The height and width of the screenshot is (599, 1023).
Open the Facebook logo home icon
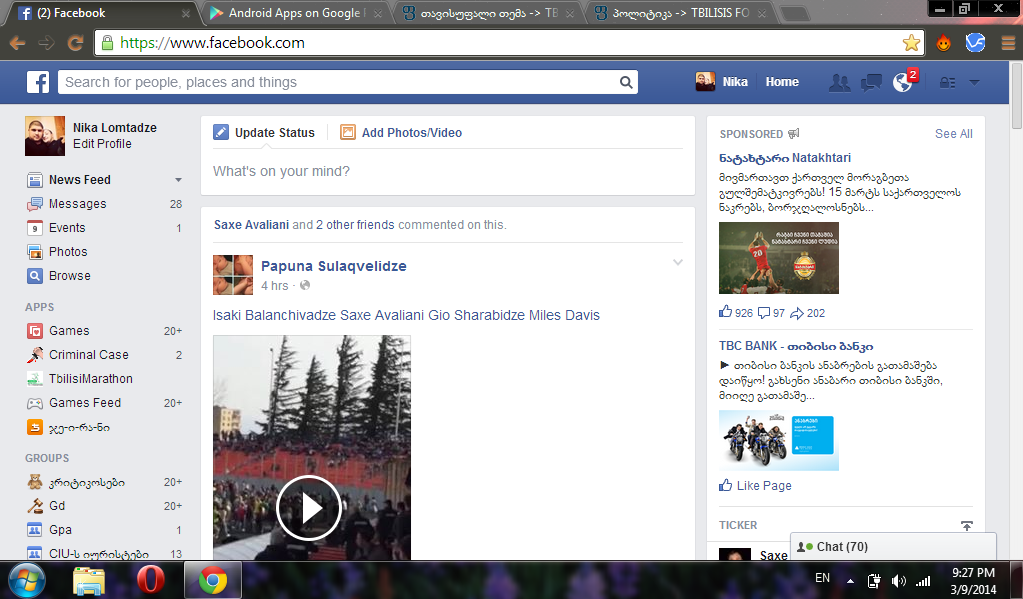click(x=38, y=82)
